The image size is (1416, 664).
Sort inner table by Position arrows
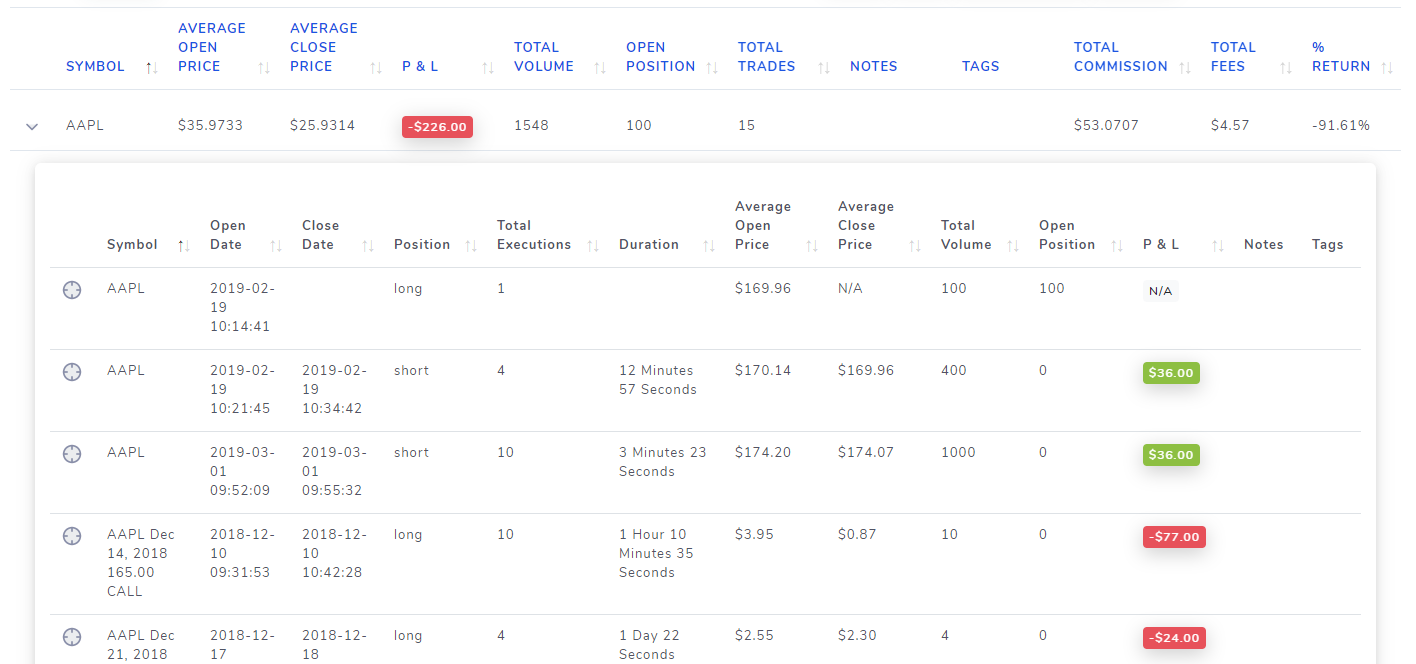tap(470, 245)
